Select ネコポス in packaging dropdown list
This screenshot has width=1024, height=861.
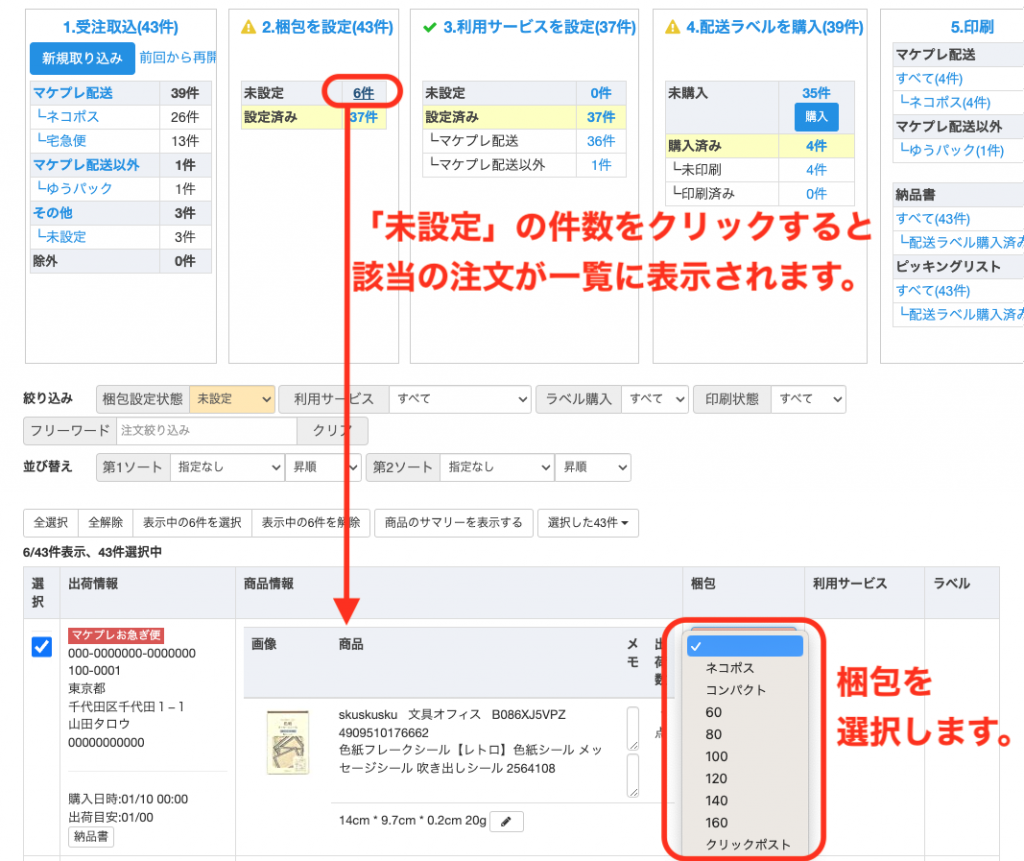click(x=744, y=668)
